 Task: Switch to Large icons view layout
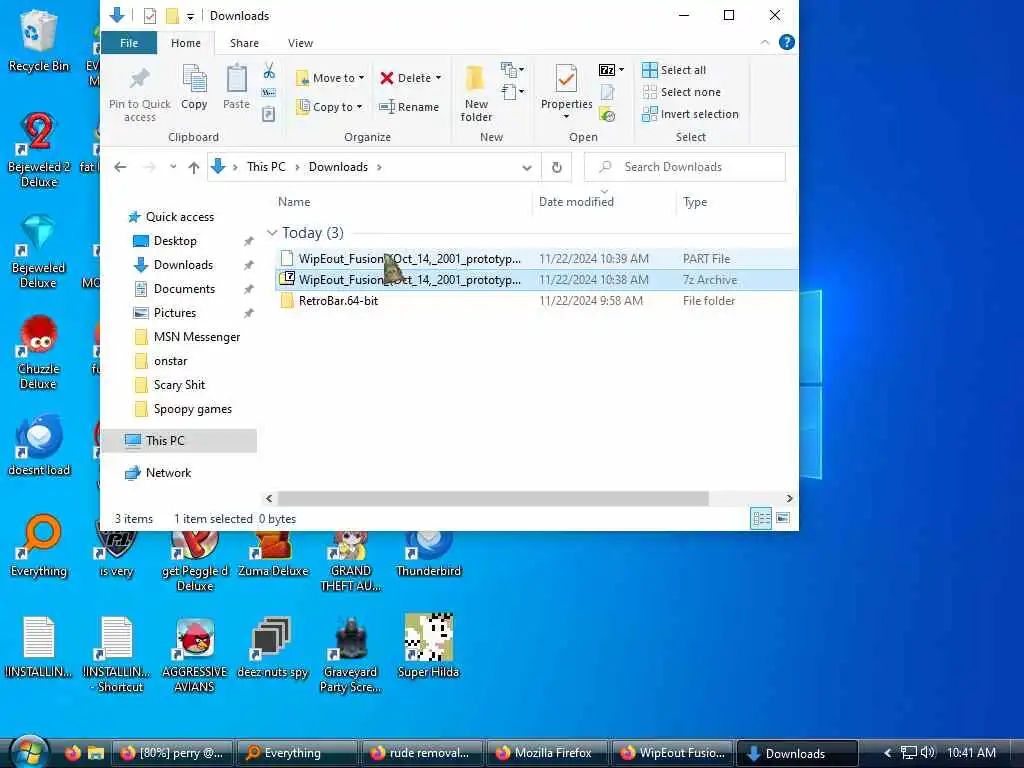[783, 519]
